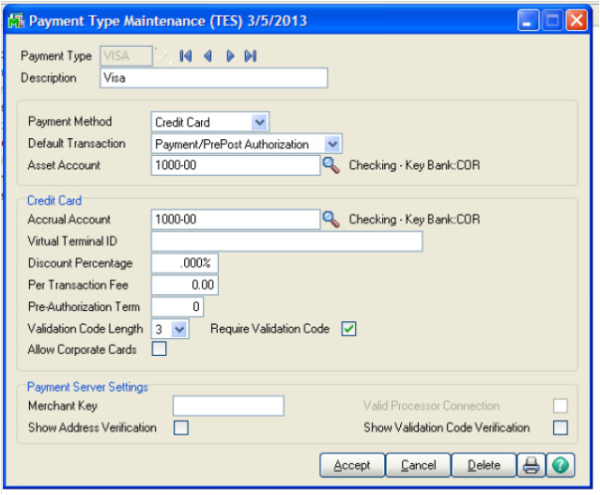Enable Allow Corporate Cards checkbox
Viewport: 600px width, 495px height.
pyautogui.click(x=159, y=349)
